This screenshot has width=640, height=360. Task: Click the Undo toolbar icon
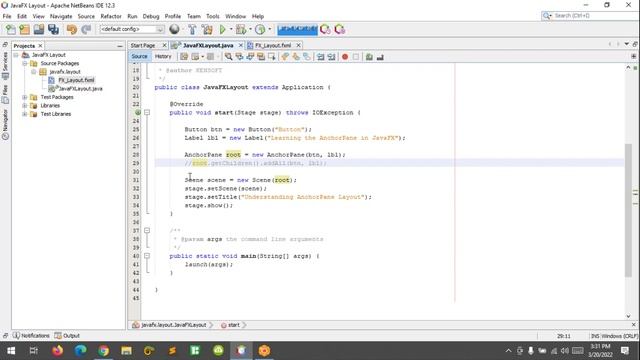(x=72, y=29)
